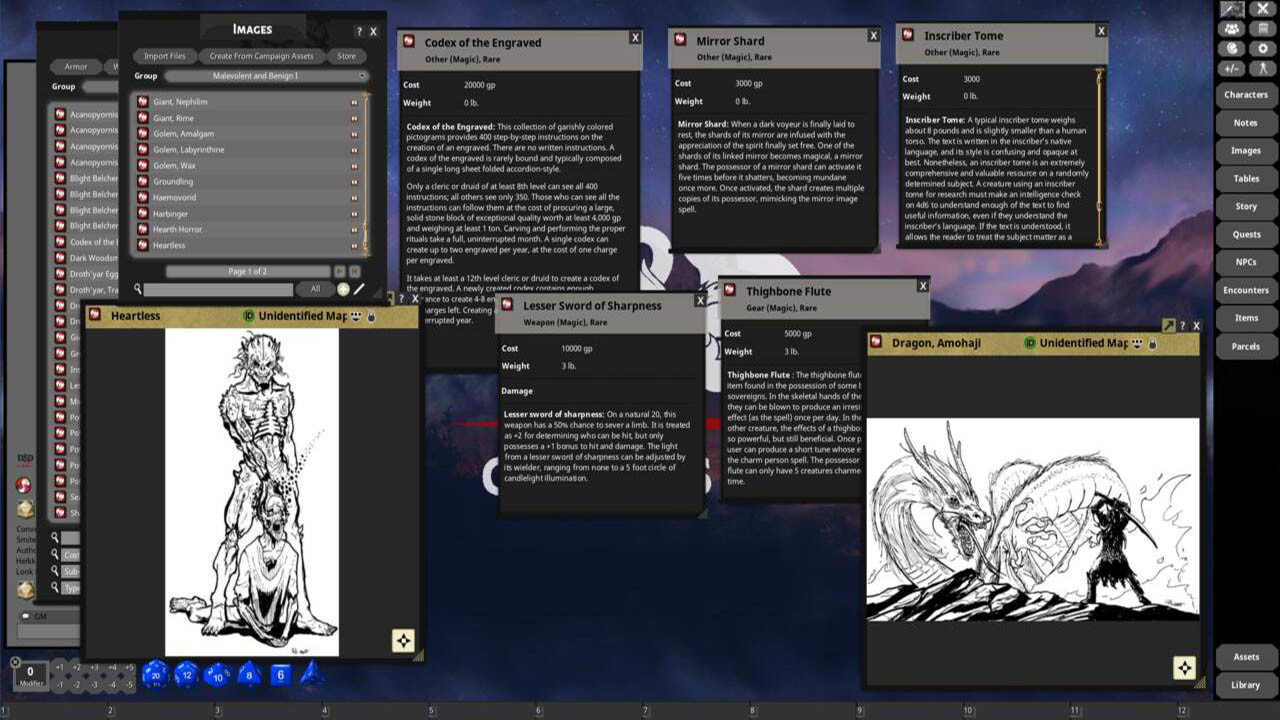The height and width of the screenshot is (720, 1280).
Task: Pick the d8 die in dice tray
Action: point(249,675)
